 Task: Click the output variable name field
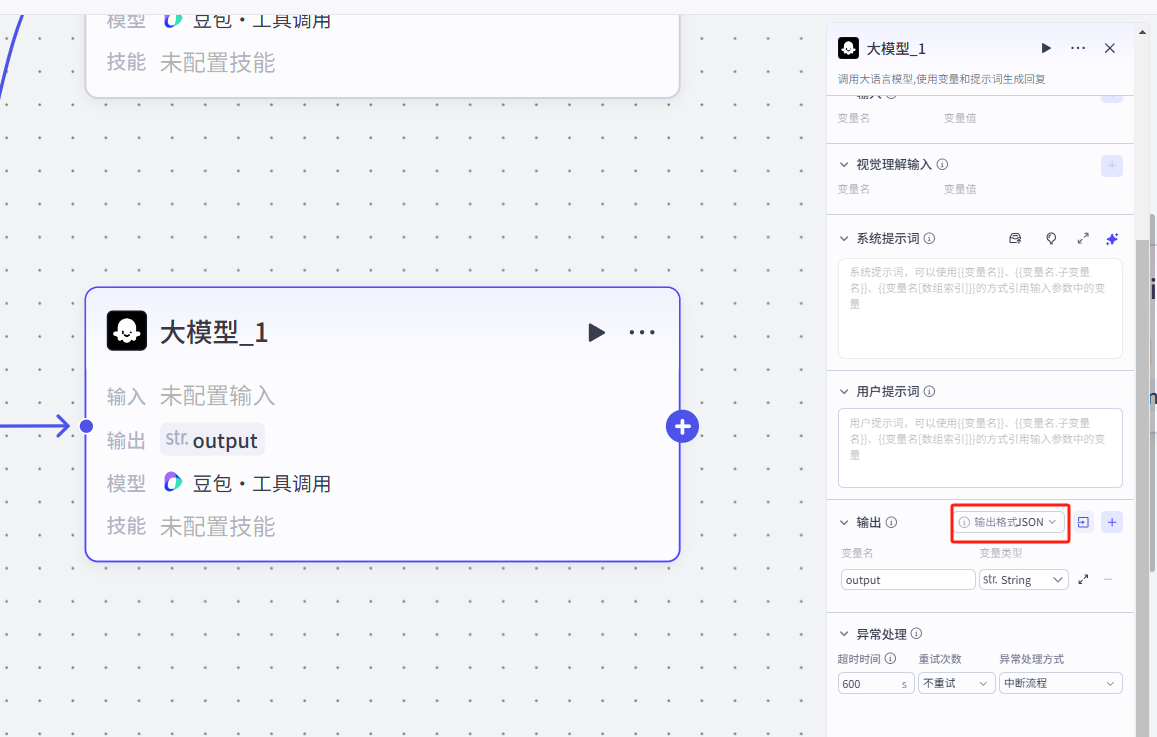[907, 580]
